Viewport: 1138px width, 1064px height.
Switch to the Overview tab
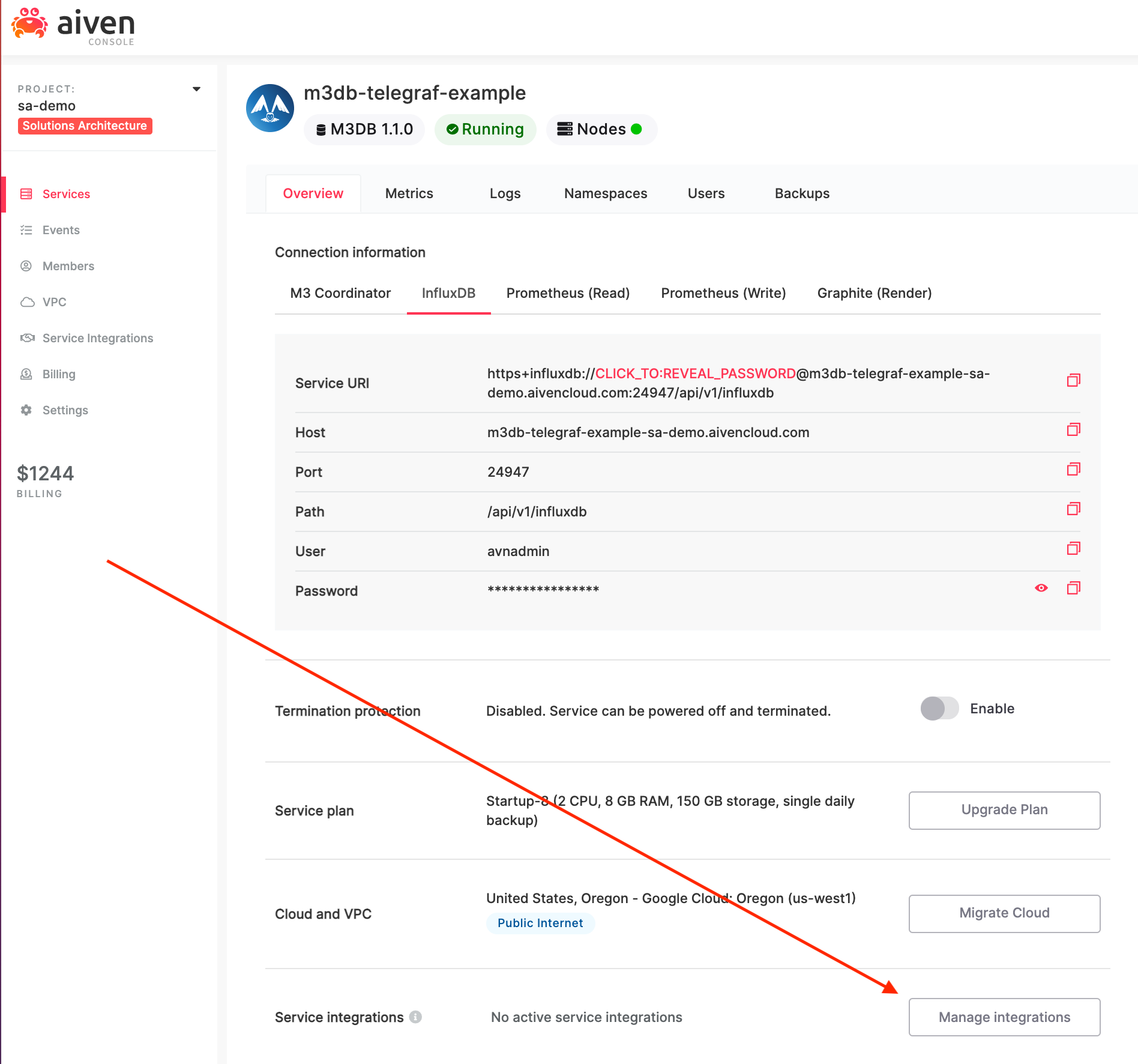[x=313, y=193]
